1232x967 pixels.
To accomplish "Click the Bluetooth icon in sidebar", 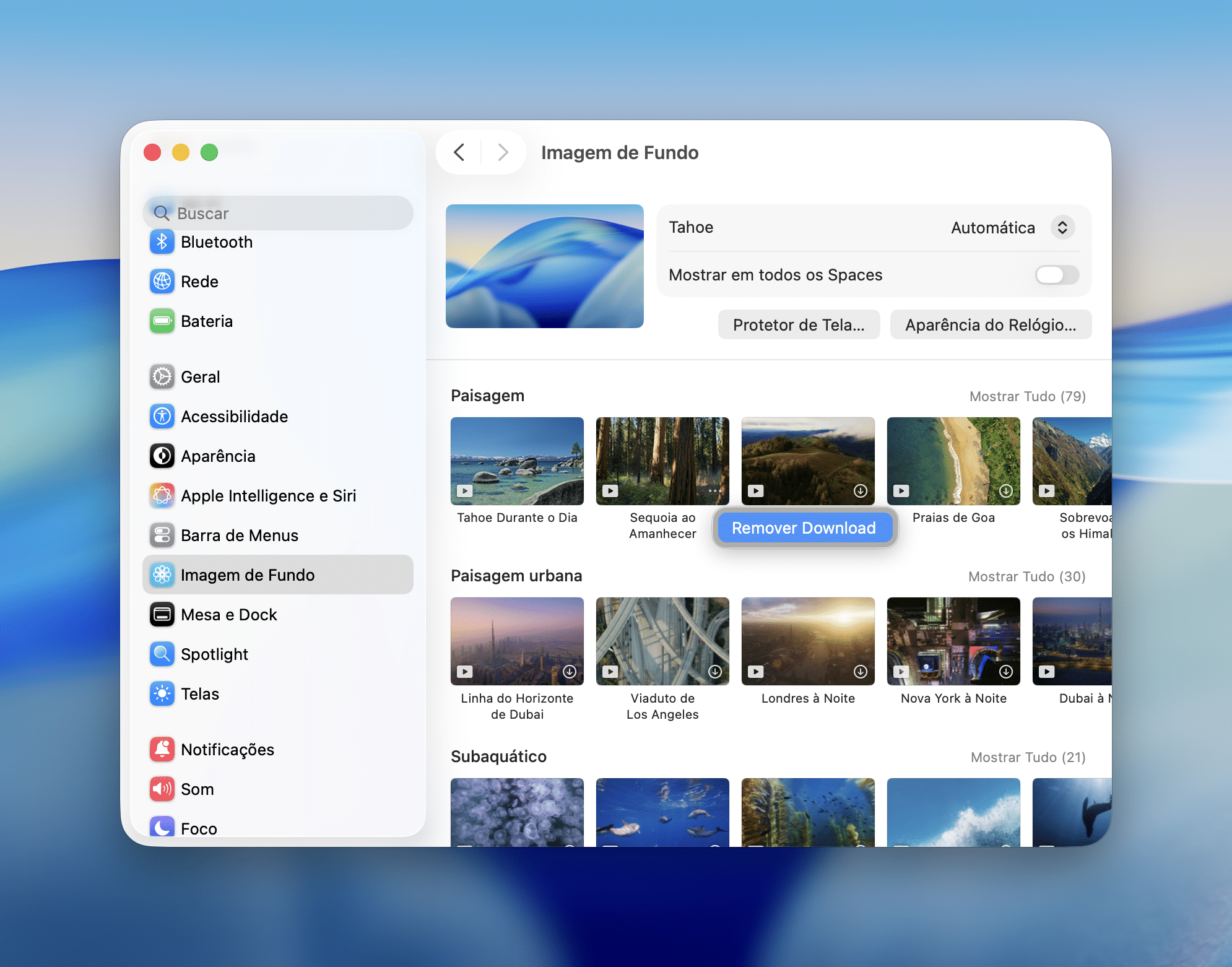I will (162, 242).
